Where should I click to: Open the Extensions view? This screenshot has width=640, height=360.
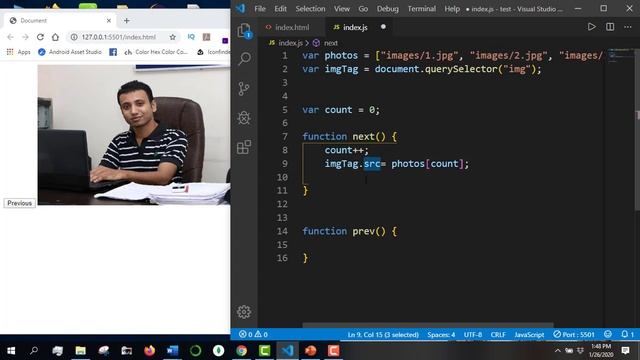click(244, 147)
